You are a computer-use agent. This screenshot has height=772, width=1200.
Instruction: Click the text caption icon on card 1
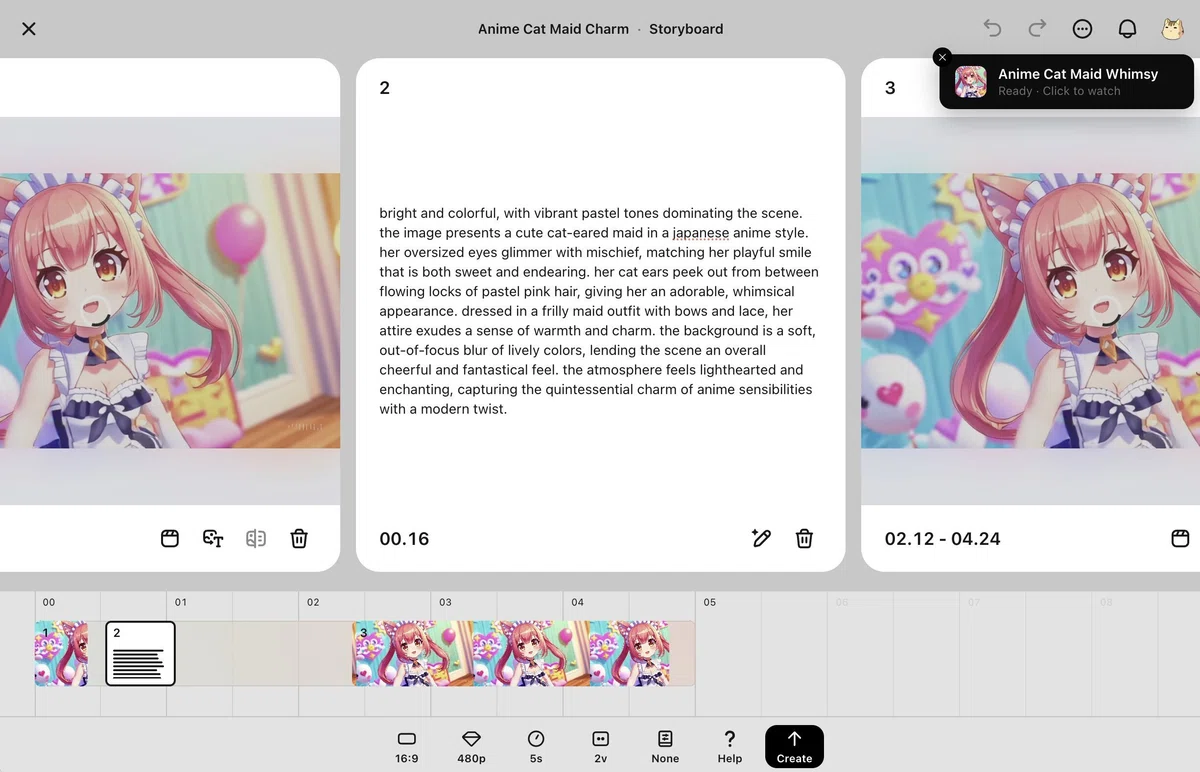click(x=213, y=539)
